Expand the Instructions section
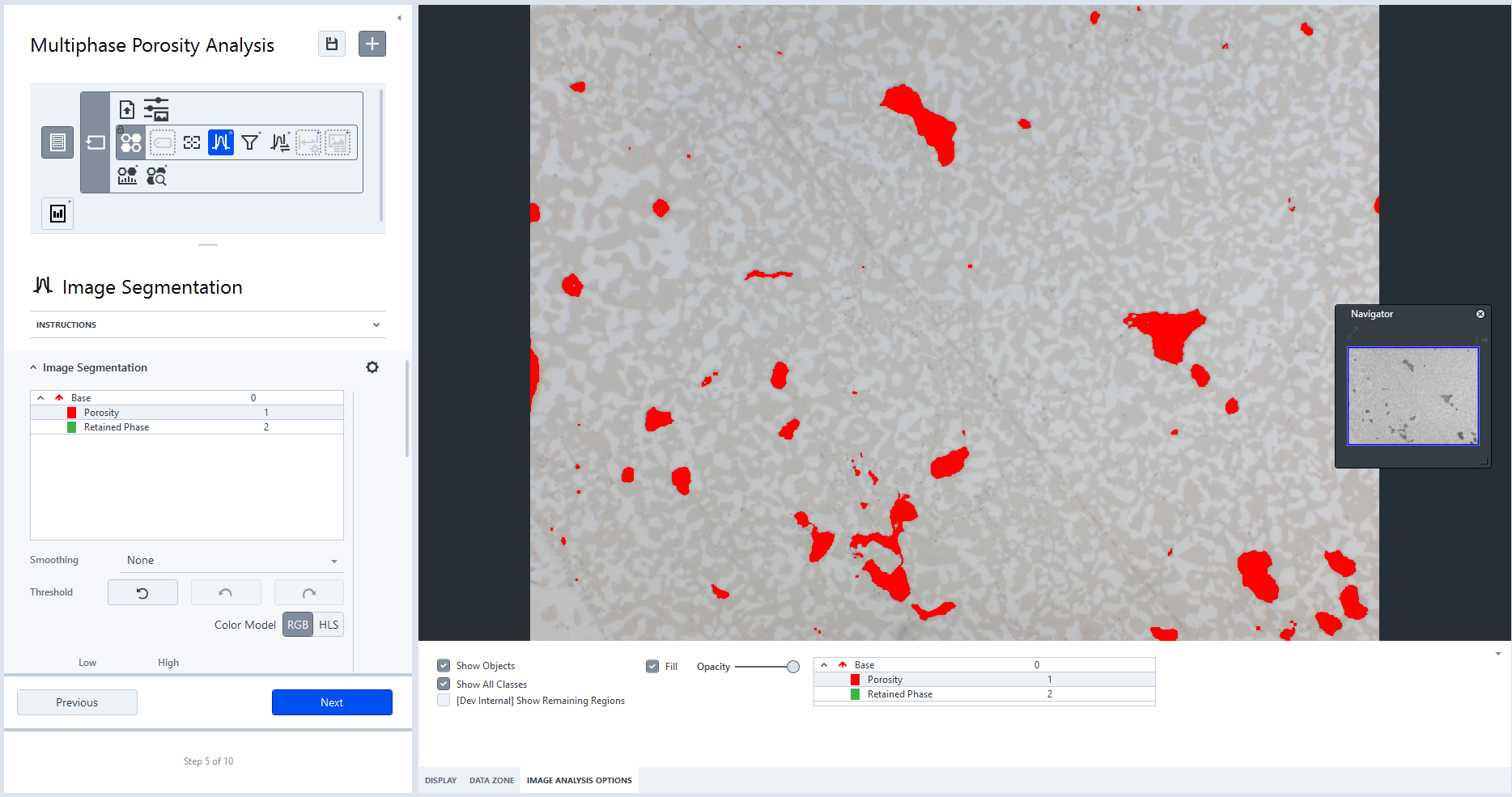Image resolution: width=1512 pixels, height=797 pixels. coord(375,324)
